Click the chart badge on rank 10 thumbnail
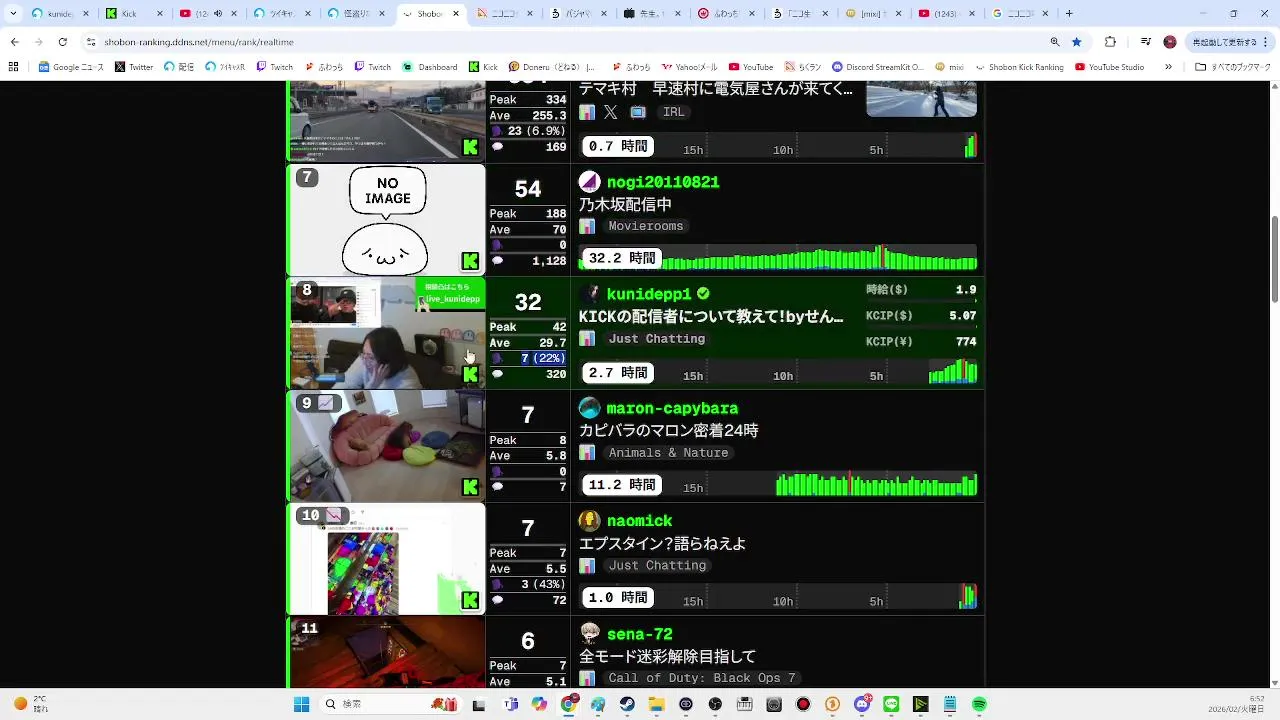The image size is (1280, 720). (333, 516)
